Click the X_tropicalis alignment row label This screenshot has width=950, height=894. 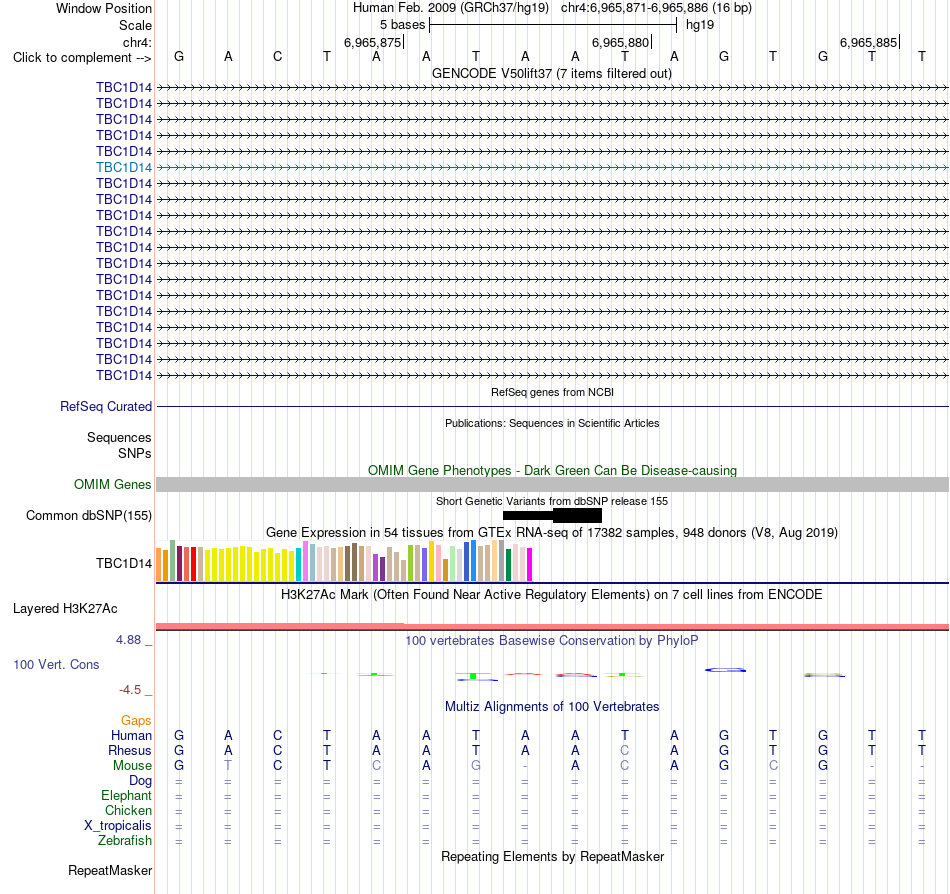(118, 826)
